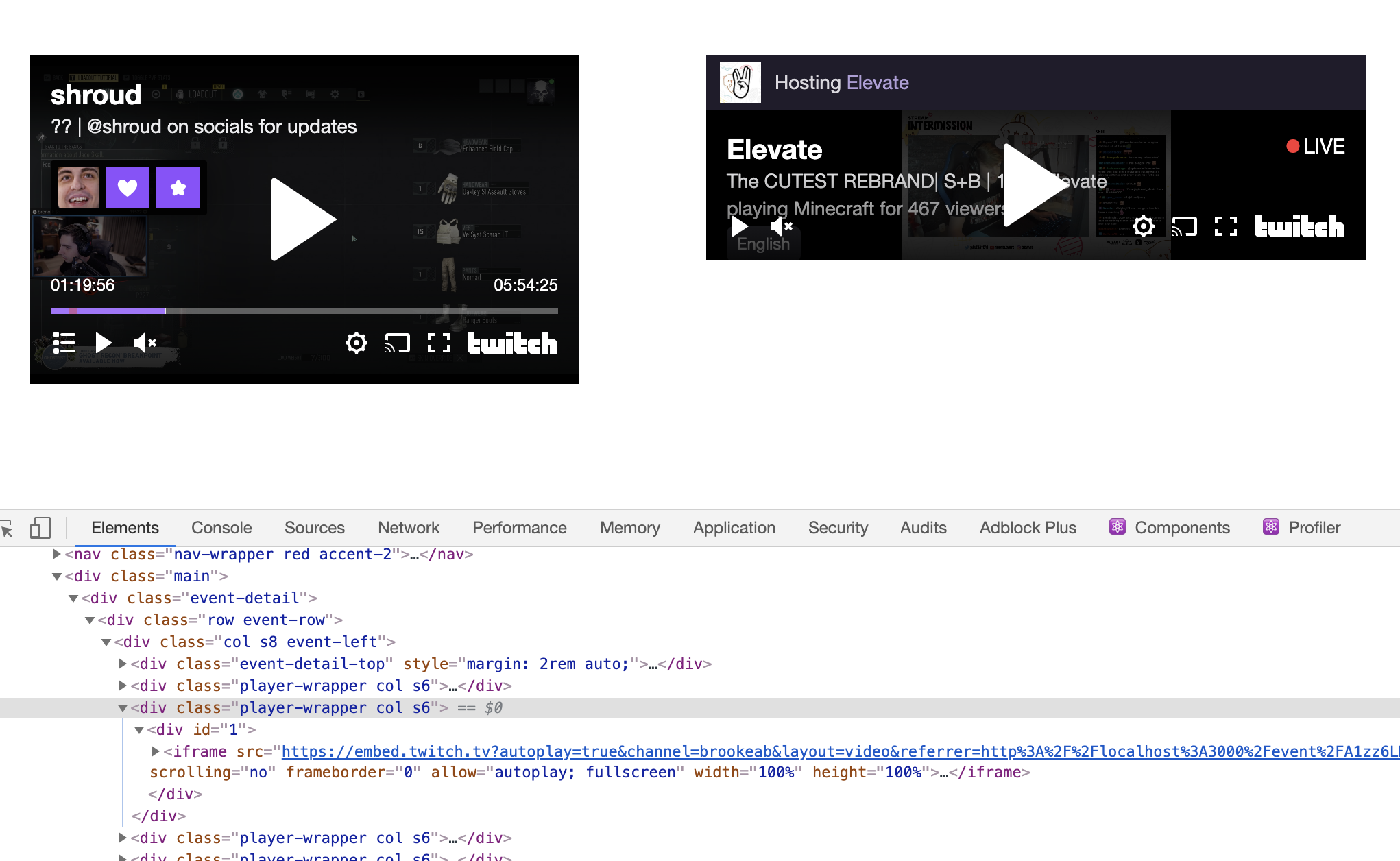Switch to the Console tab
1400x861 pixels.
[x=221, y=528]
